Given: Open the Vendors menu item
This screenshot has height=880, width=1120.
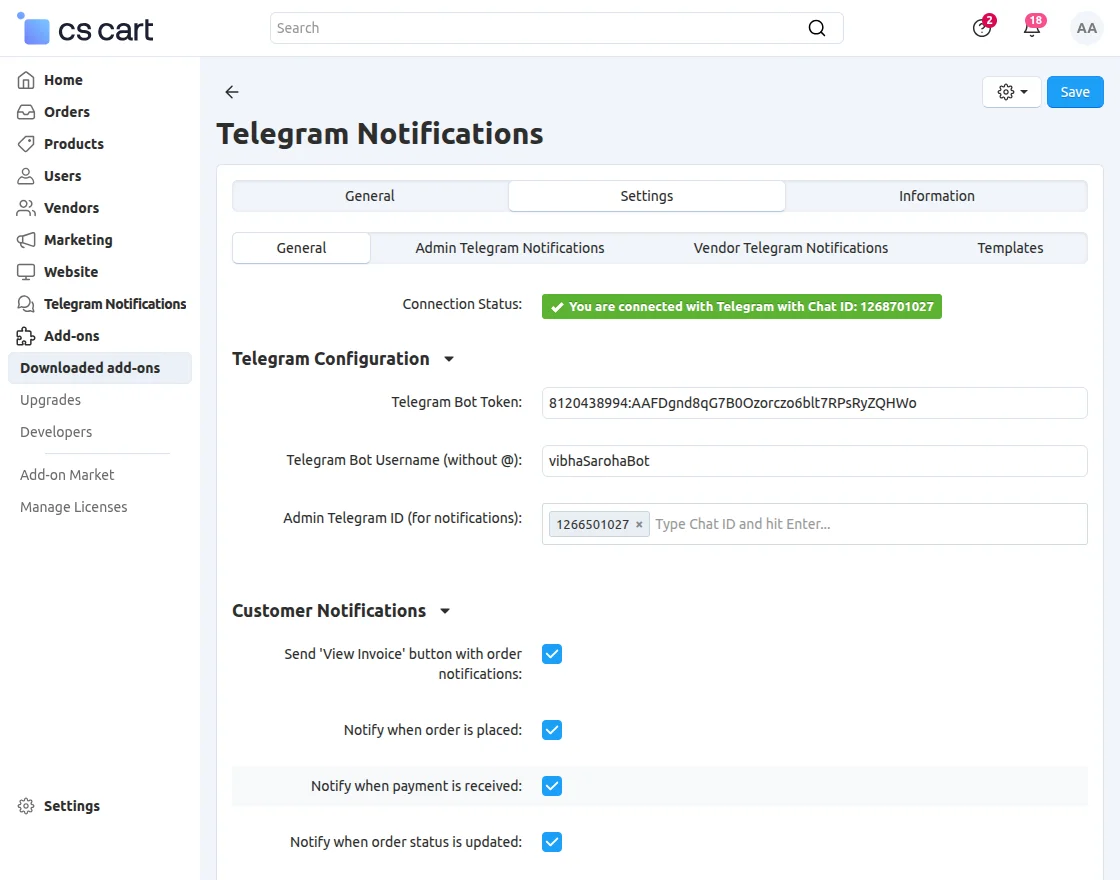Looking at the screenshot, I should (71, 208).
